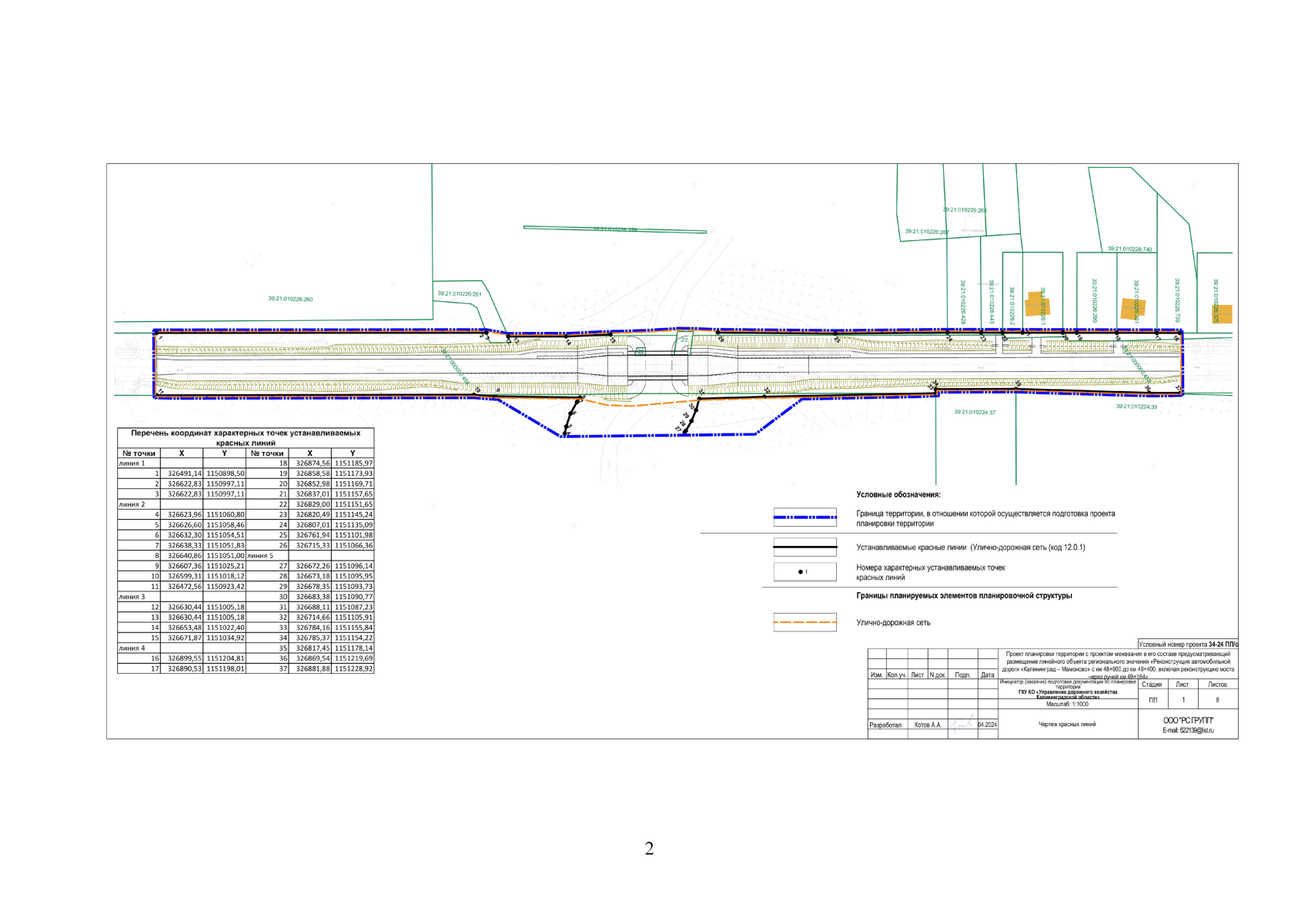The image size is (1308, 924).
Task: Click the parcel label 39:21:010224:37
Action: click(x=975, y=413)
